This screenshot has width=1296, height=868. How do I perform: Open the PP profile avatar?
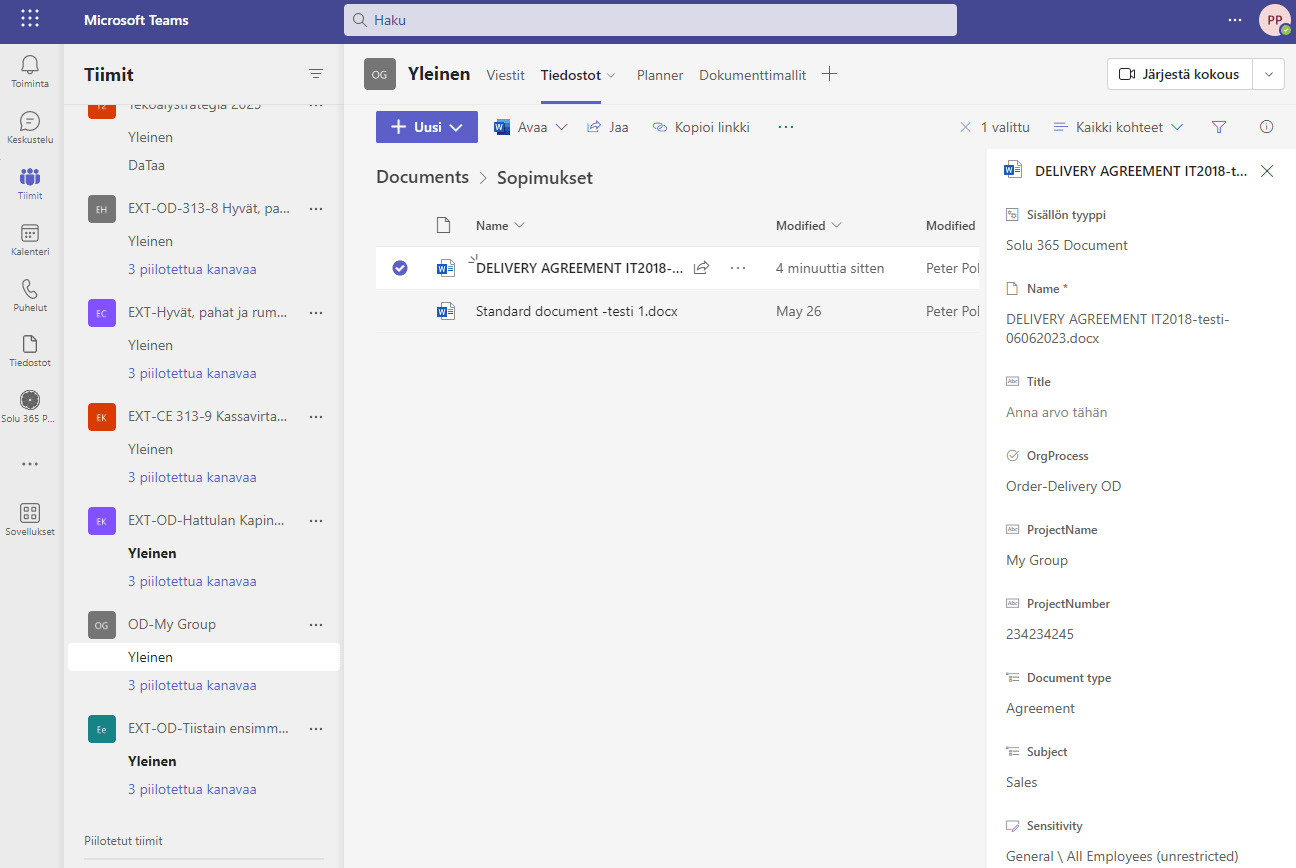pos(1274,20)
